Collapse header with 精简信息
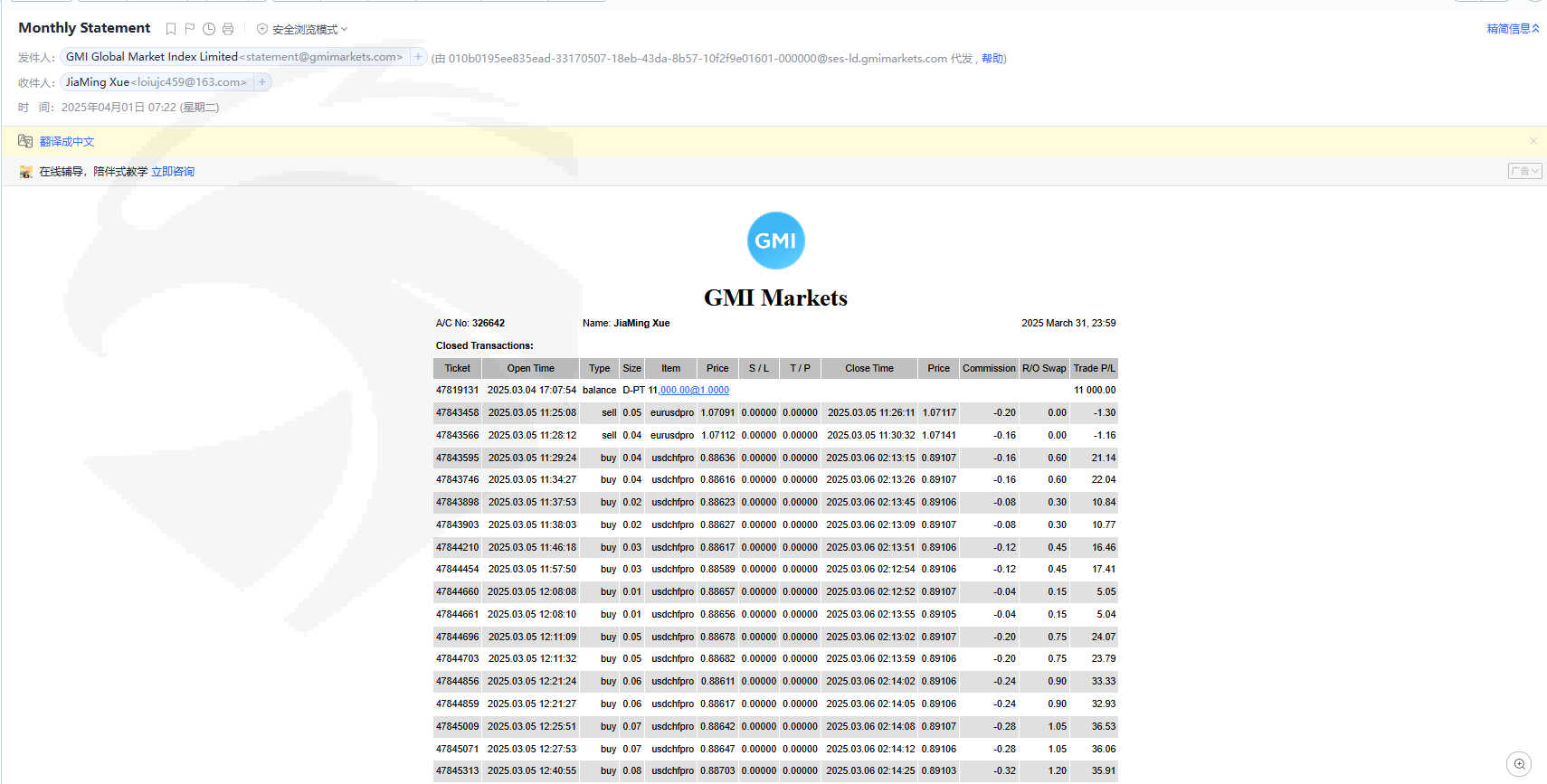This screenshot has width=1547, height=784. click(x=1512, y=29)
